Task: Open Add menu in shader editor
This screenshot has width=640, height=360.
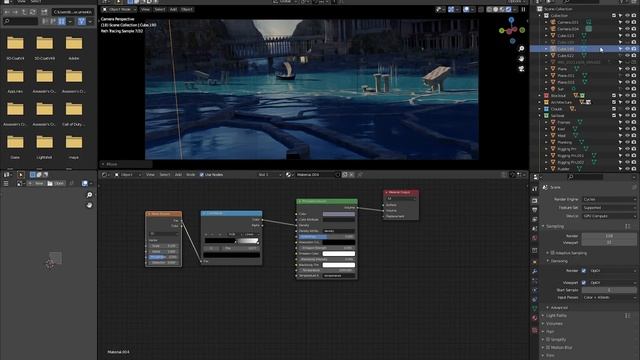Action: [178, 175]
